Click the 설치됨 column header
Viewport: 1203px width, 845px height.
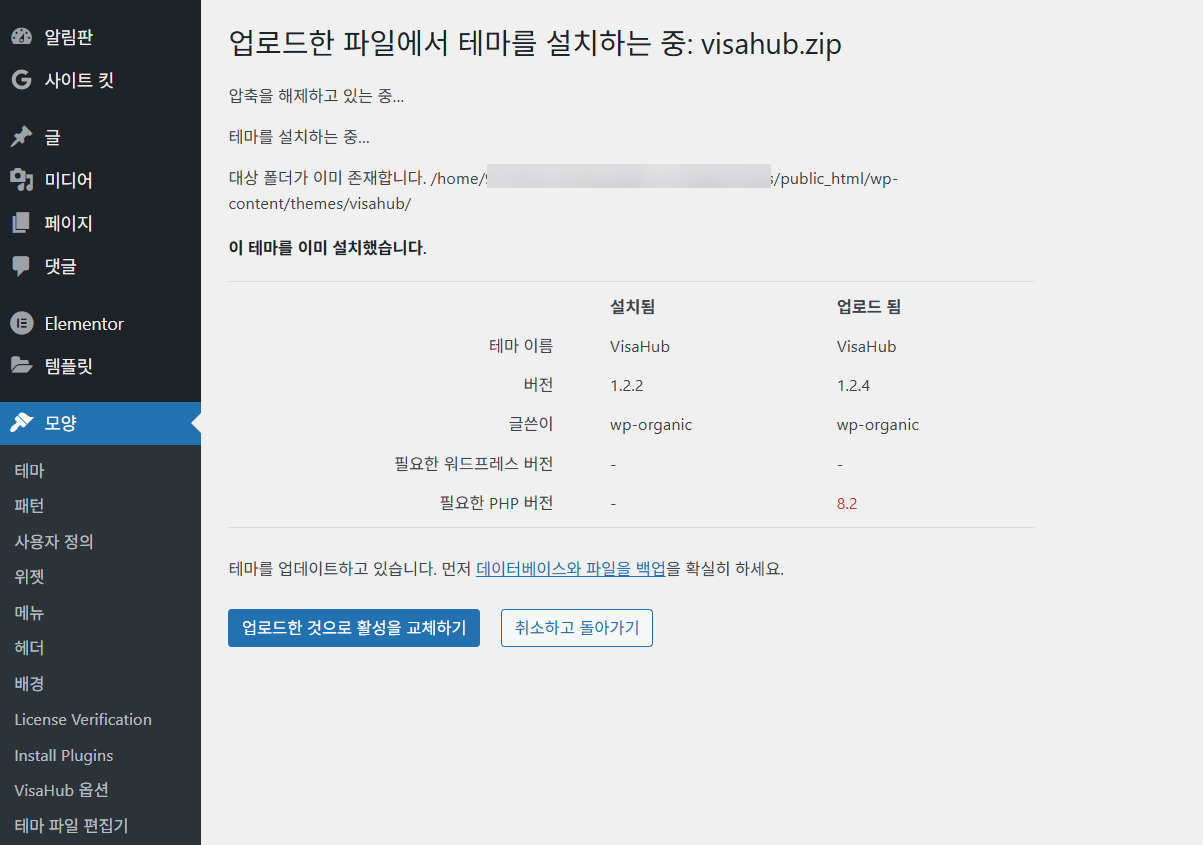tap(632, 307)
